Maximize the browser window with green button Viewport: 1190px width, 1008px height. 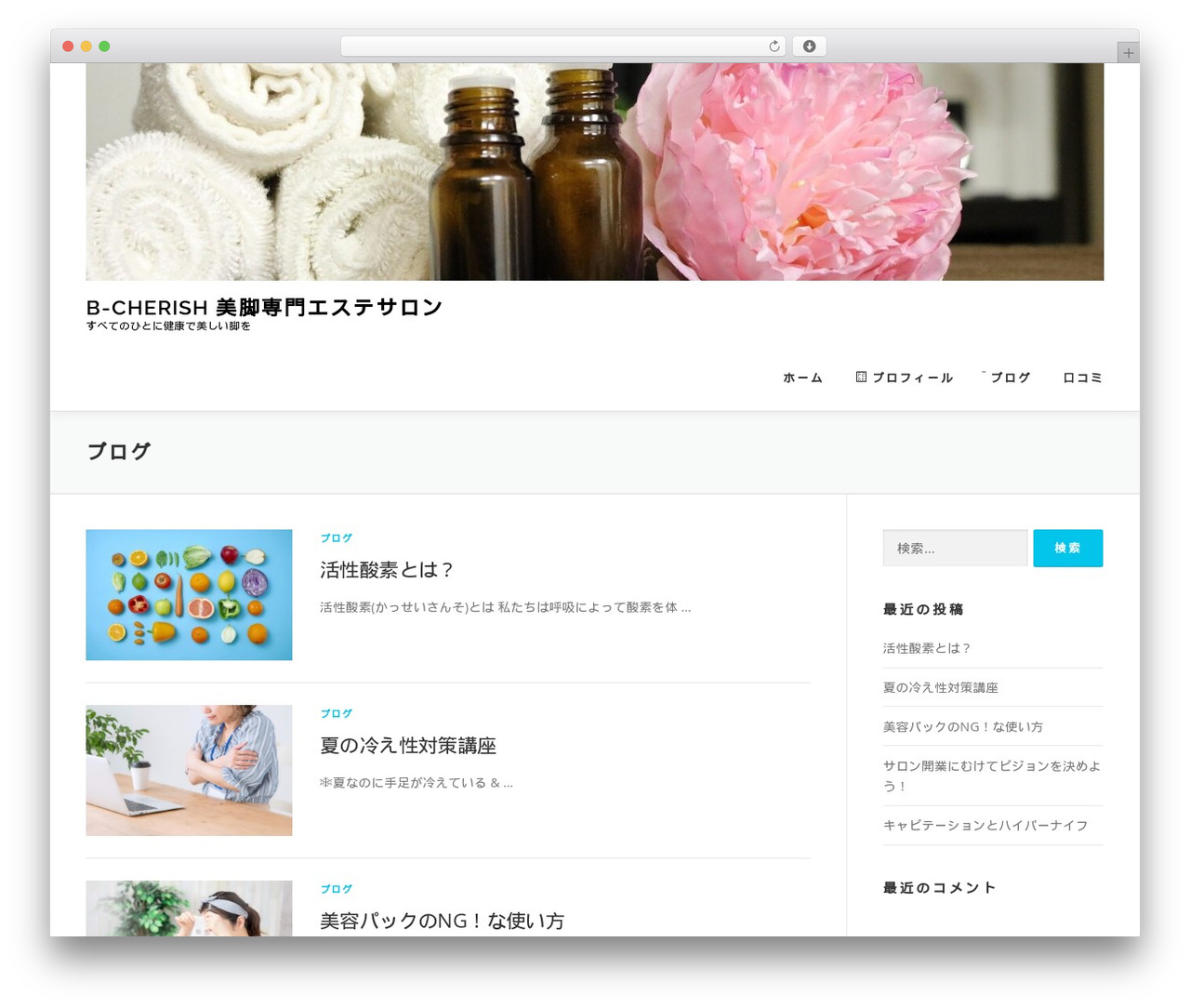tap(104, 46)
